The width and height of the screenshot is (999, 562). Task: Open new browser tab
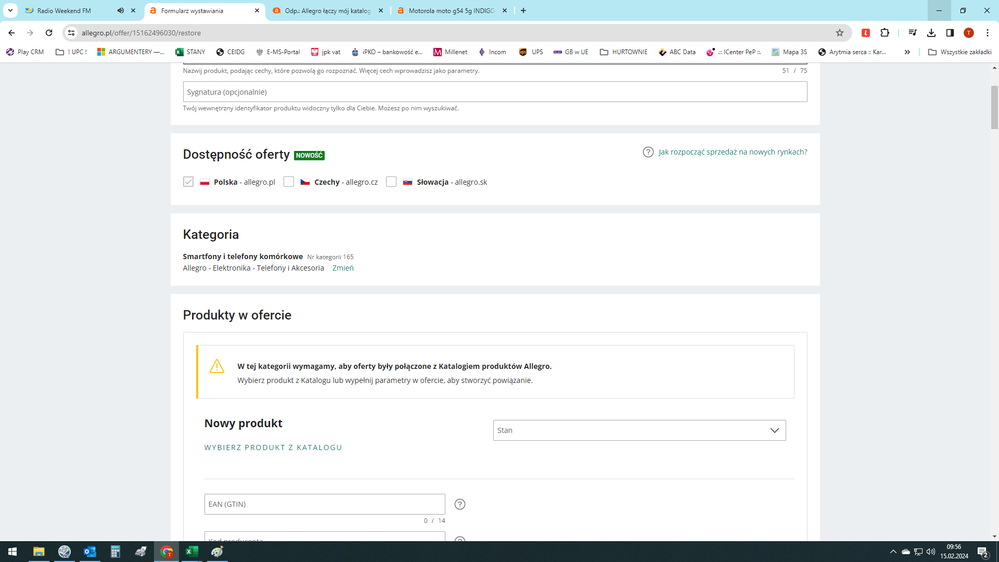[523, 10]
